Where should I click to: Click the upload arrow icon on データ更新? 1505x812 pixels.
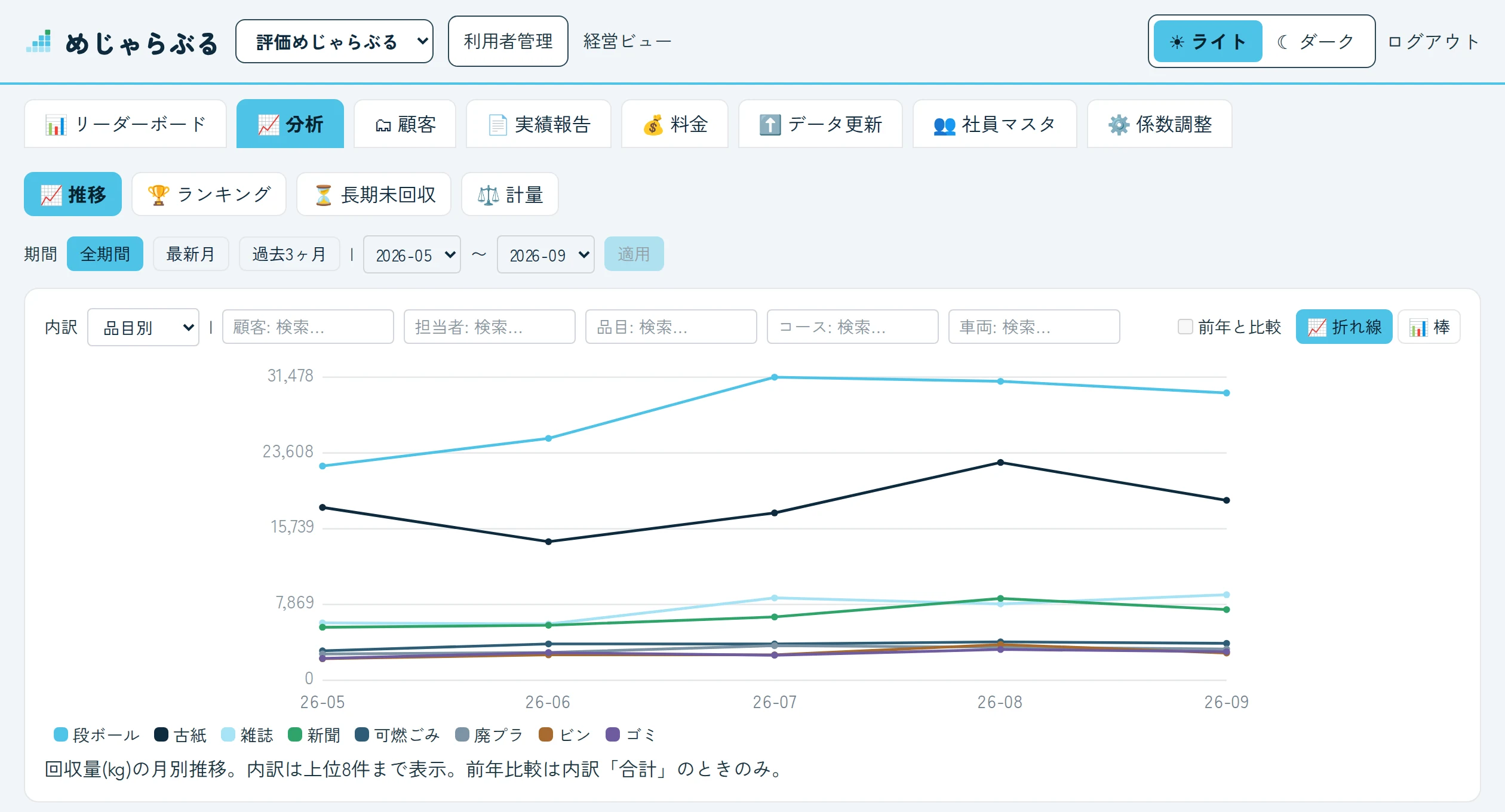pos(770,125)
